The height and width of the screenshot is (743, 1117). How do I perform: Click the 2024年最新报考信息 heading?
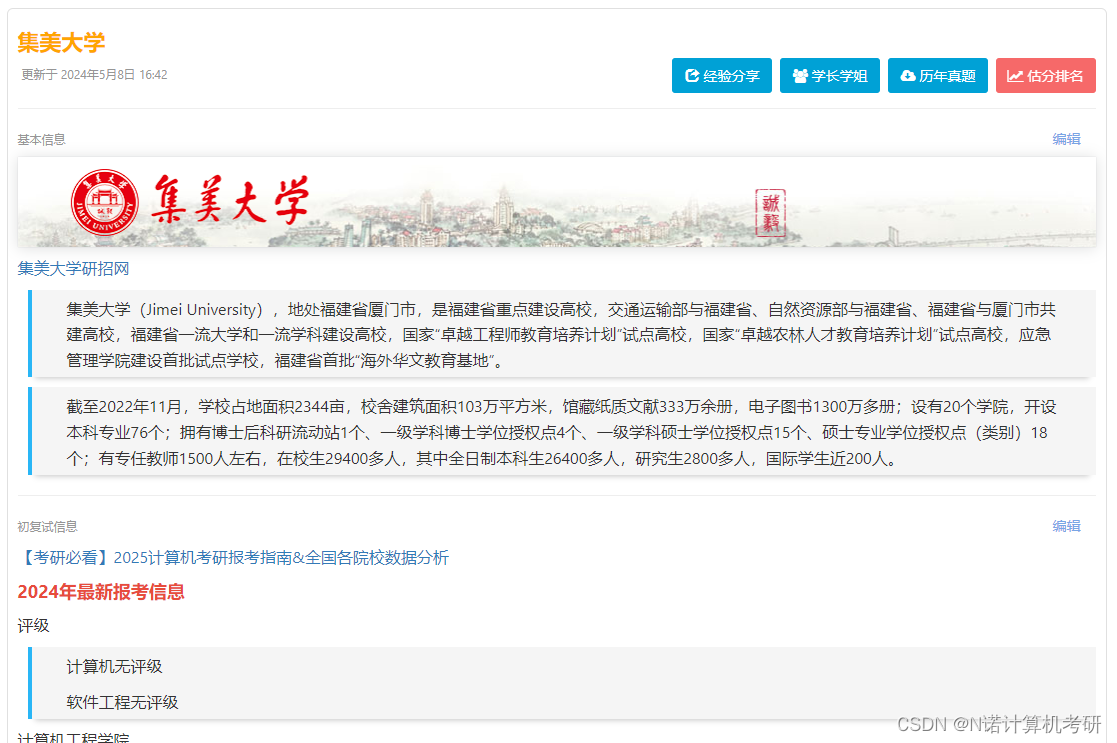100,592
